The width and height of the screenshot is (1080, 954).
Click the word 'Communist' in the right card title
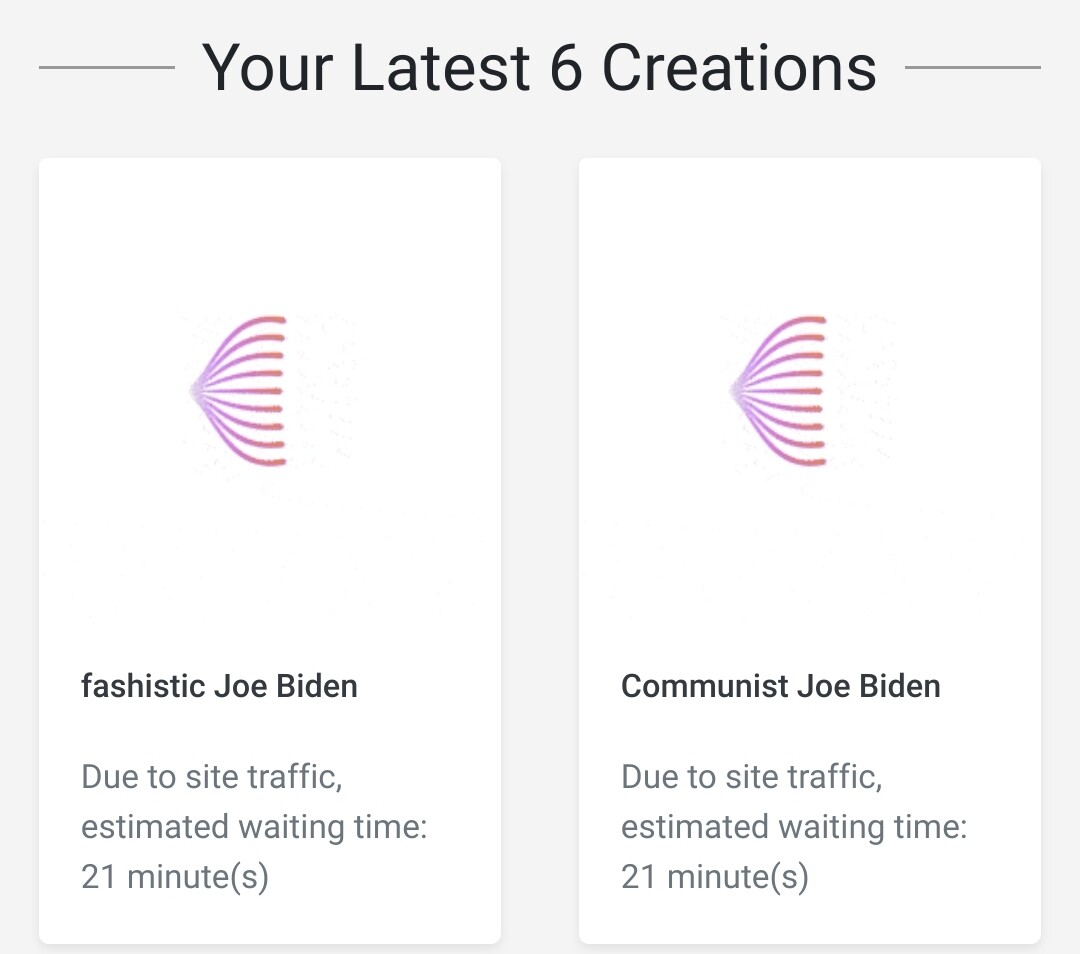[704, 687]
